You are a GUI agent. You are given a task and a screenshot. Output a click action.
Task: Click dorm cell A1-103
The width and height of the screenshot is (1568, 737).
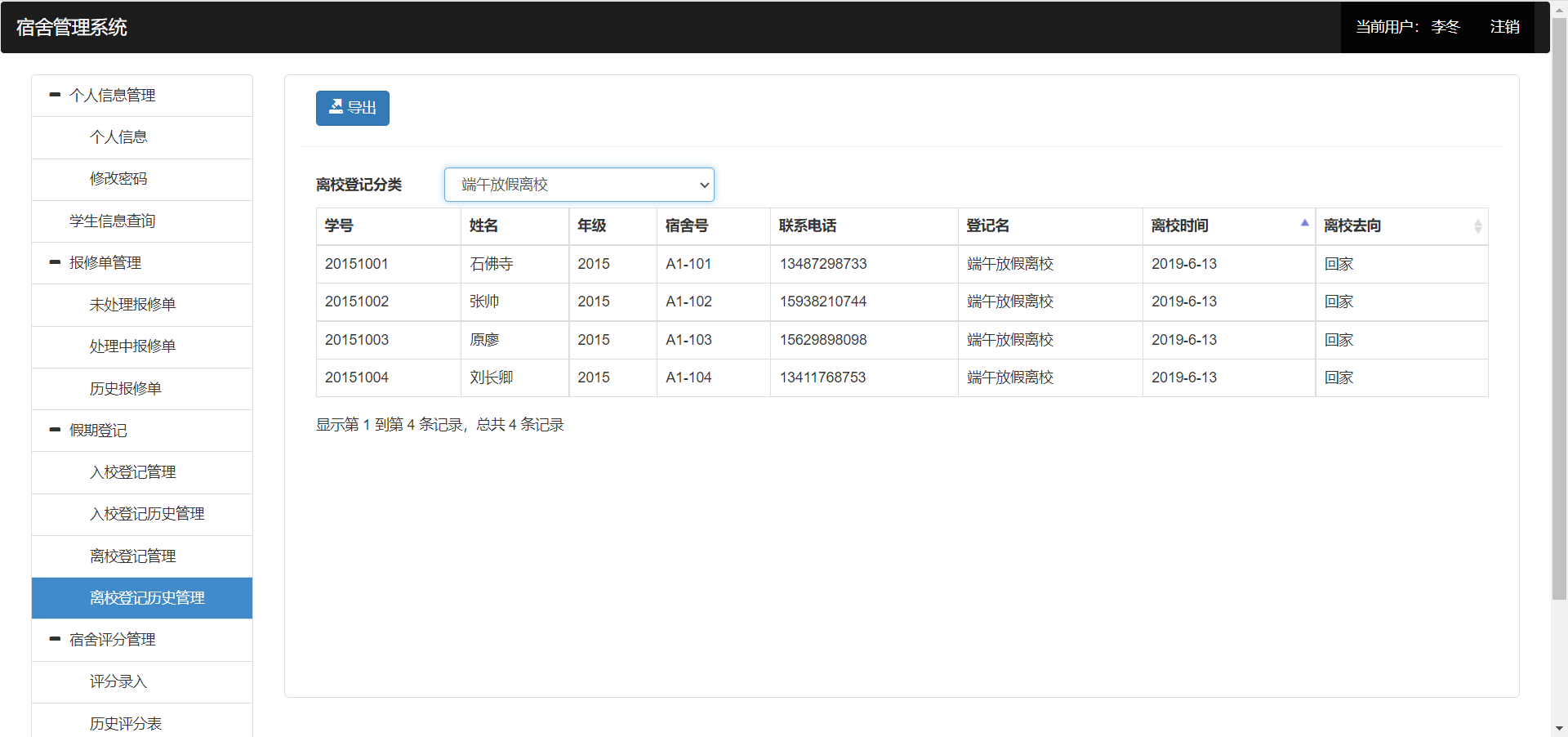click(713, 340)
